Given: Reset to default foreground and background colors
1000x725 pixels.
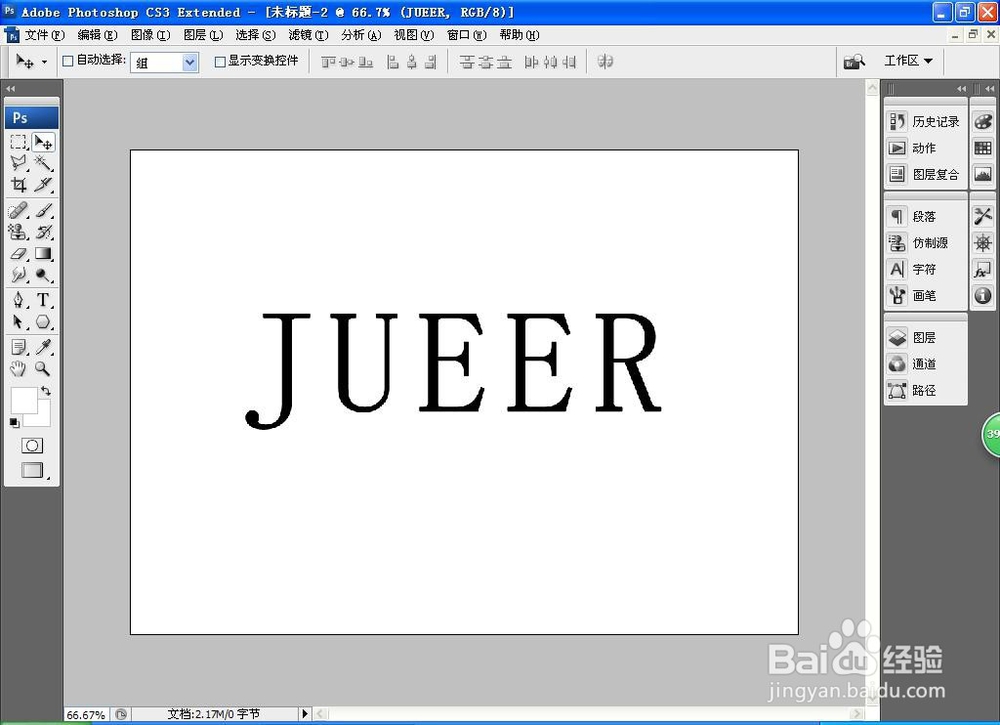Looking at the screenshot, I should click(x=15, y=422).
